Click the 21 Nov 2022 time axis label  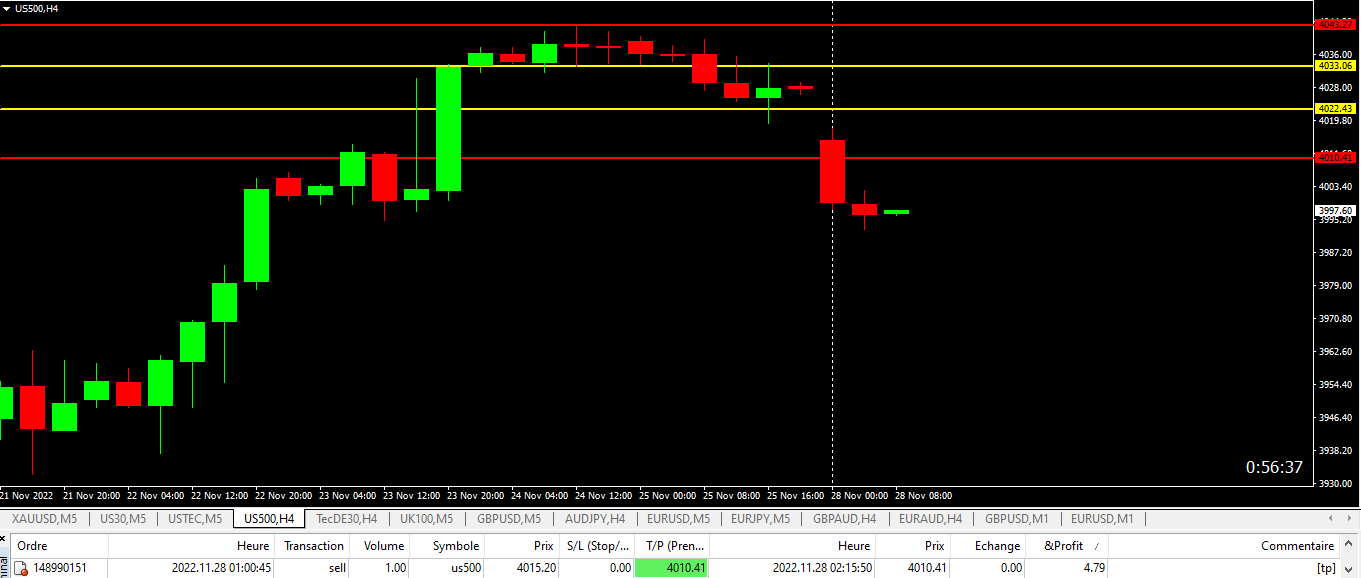coord(27,495)
